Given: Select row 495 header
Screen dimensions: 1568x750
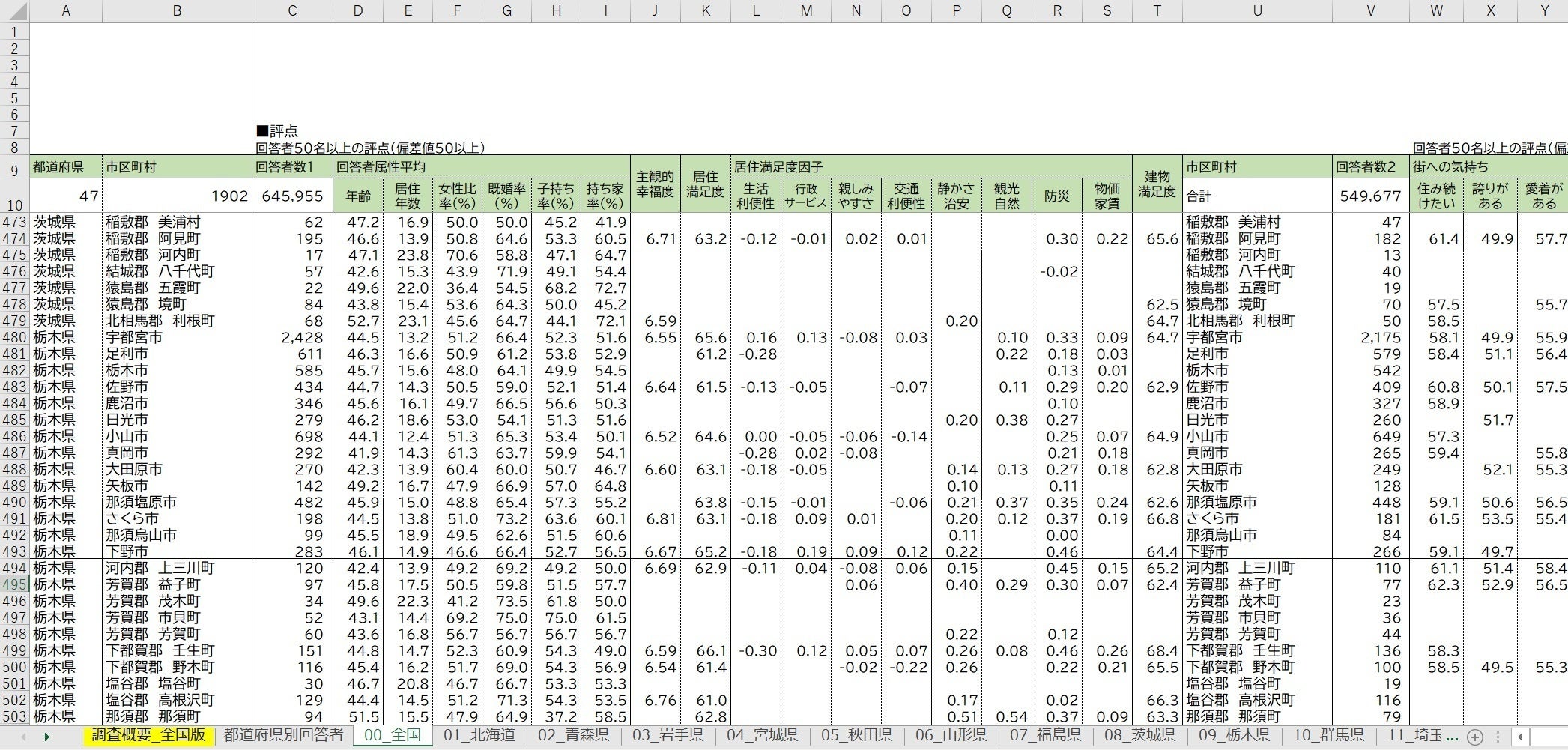Looking at the screenshot, I should [x=14, y=585].
